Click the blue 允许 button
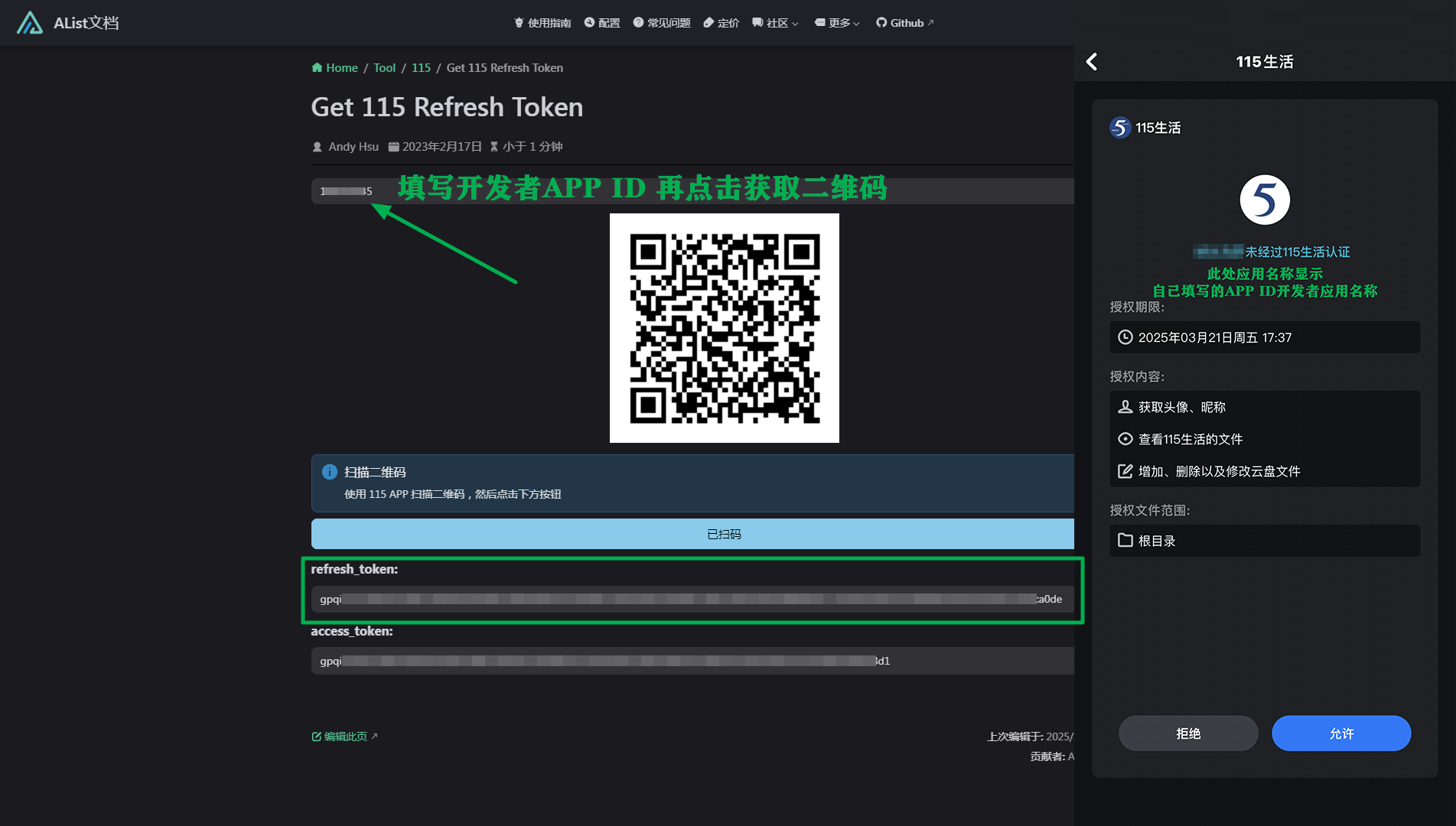 tap(1340, 733)
